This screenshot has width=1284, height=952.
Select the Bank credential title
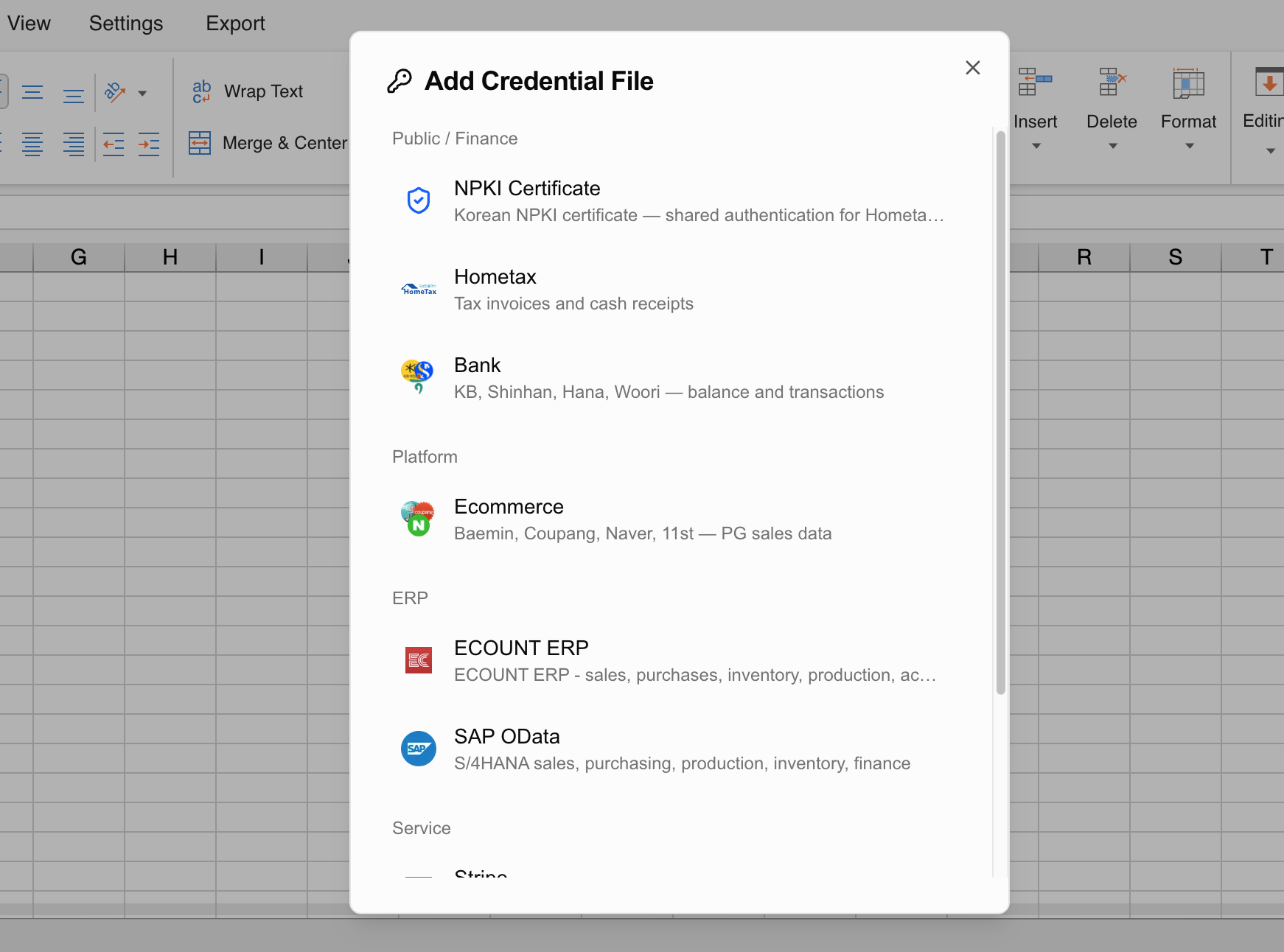click(x=478, y=365)
